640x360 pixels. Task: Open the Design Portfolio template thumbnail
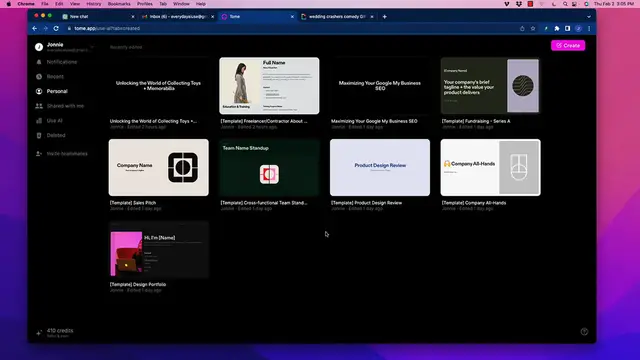tap(158, 249)
